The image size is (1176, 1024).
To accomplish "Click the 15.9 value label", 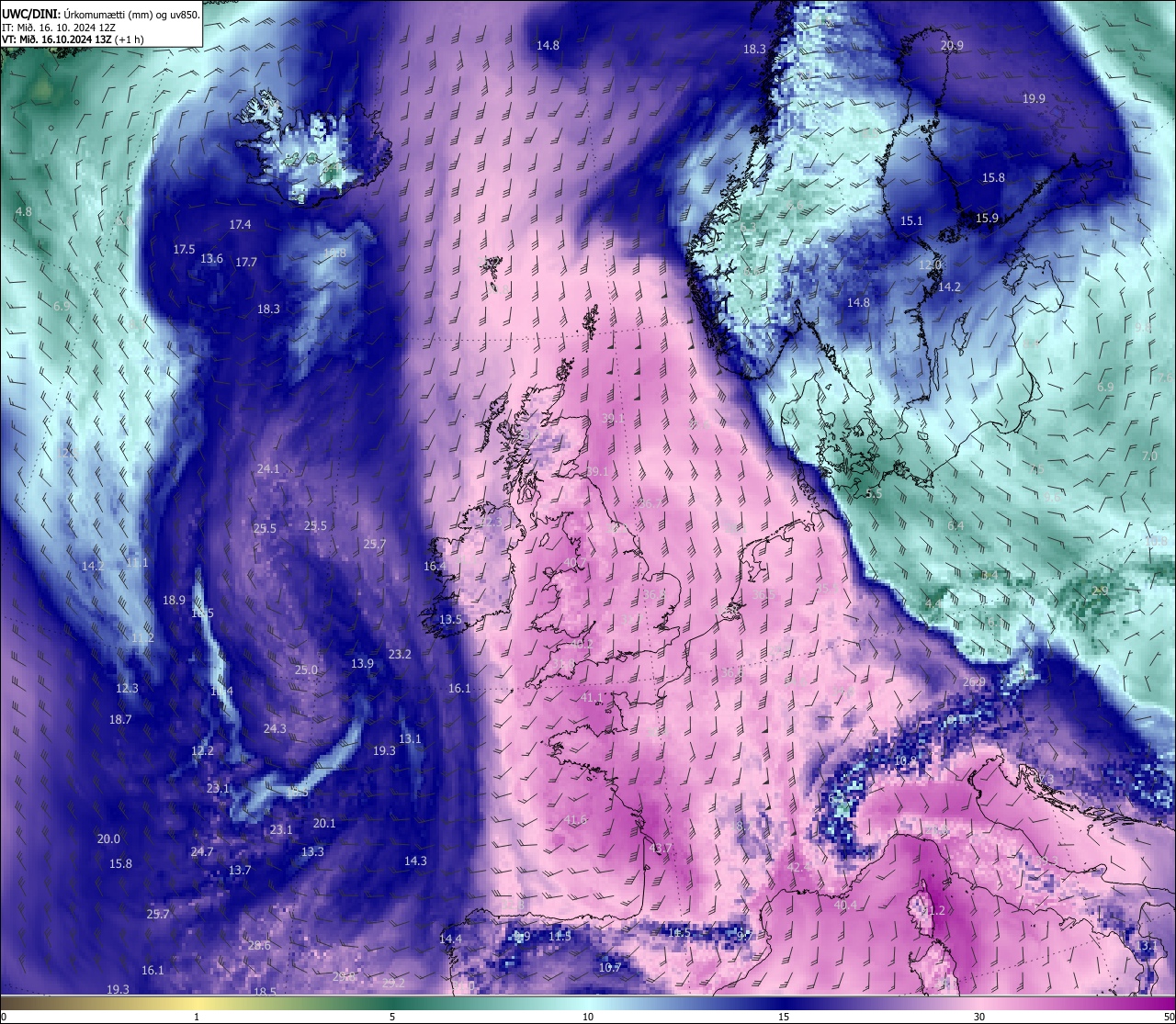I will 987,218.
